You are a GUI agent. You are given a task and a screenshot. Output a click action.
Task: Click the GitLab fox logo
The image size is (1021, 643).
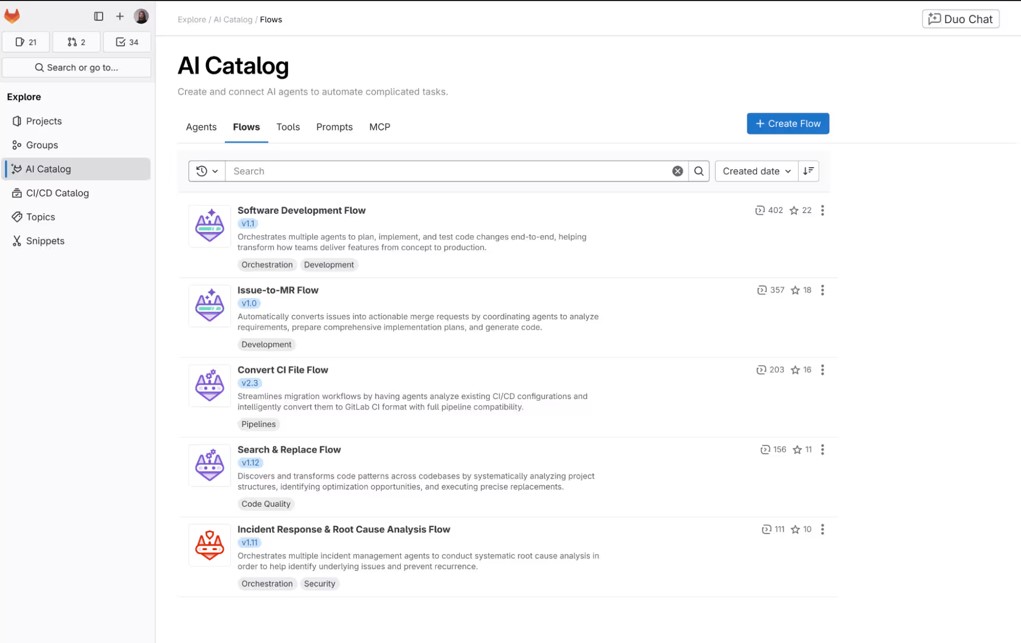click(x=12, y=16)
